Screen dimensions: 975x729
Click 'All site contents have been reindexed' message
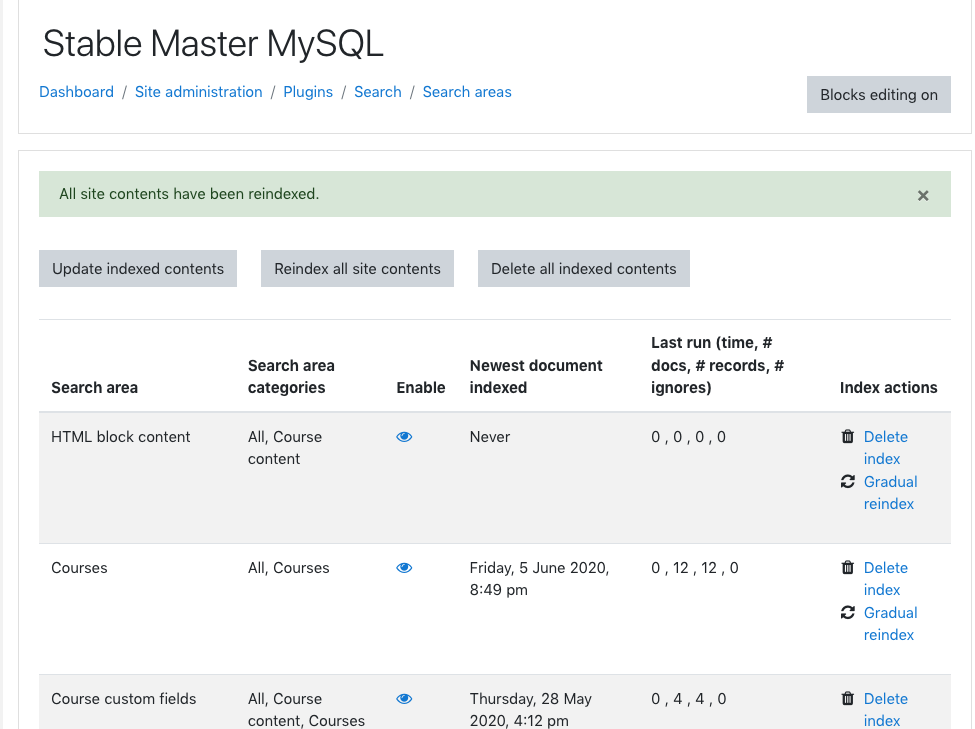click(x=189, y=194)
